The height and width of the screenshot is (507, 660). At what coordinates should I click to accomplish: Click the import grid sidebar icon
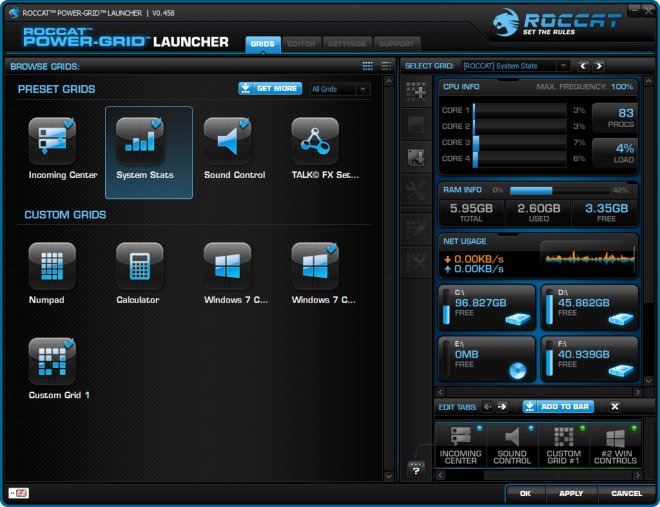tap(416, 157)
